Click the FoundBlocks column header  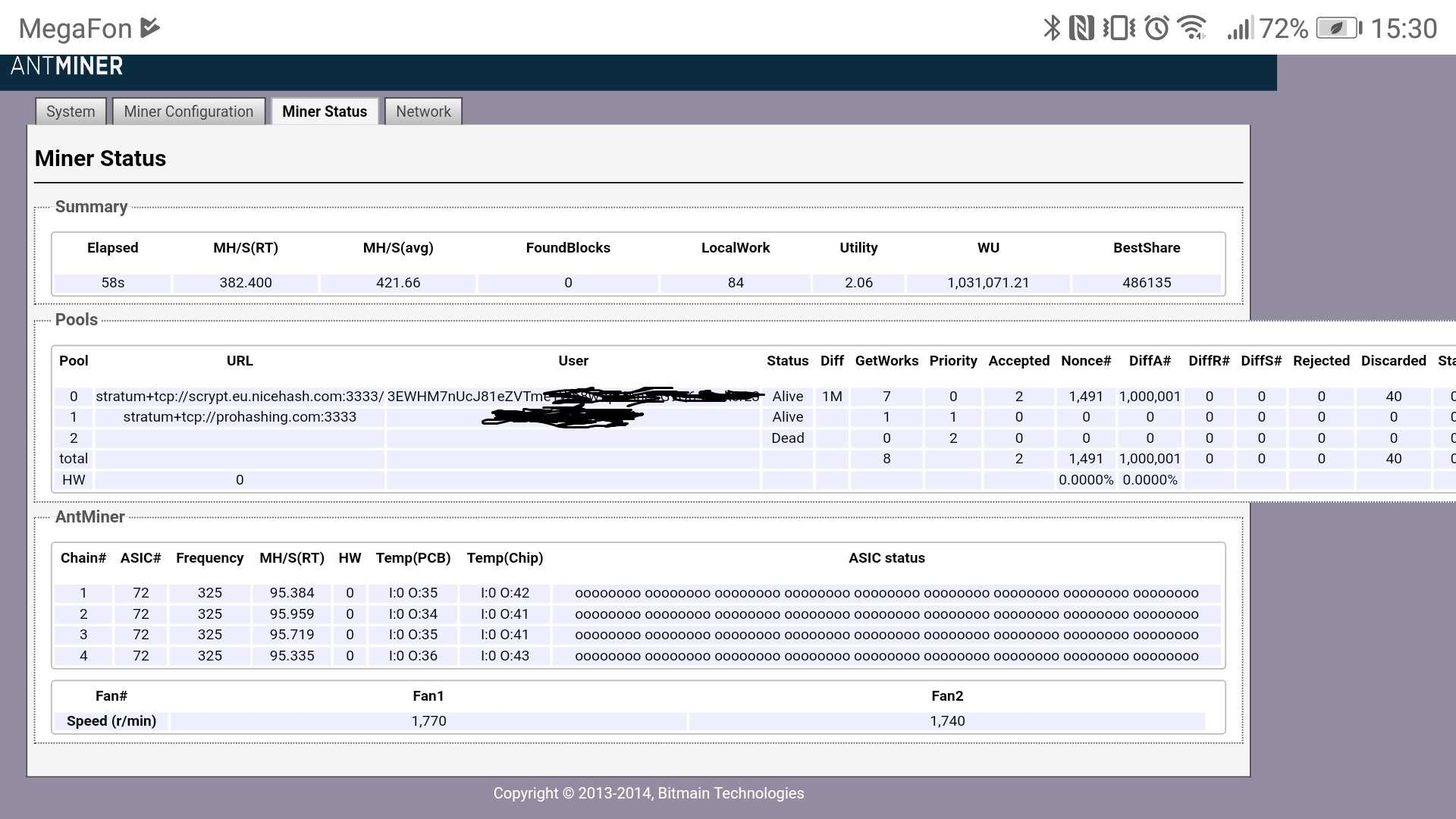(568, 248)
